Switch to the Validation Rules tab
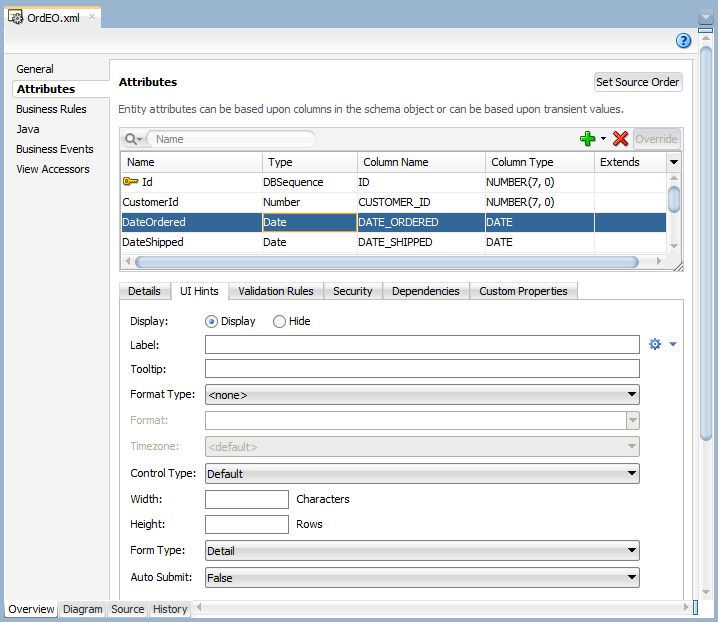 point(276,291)
